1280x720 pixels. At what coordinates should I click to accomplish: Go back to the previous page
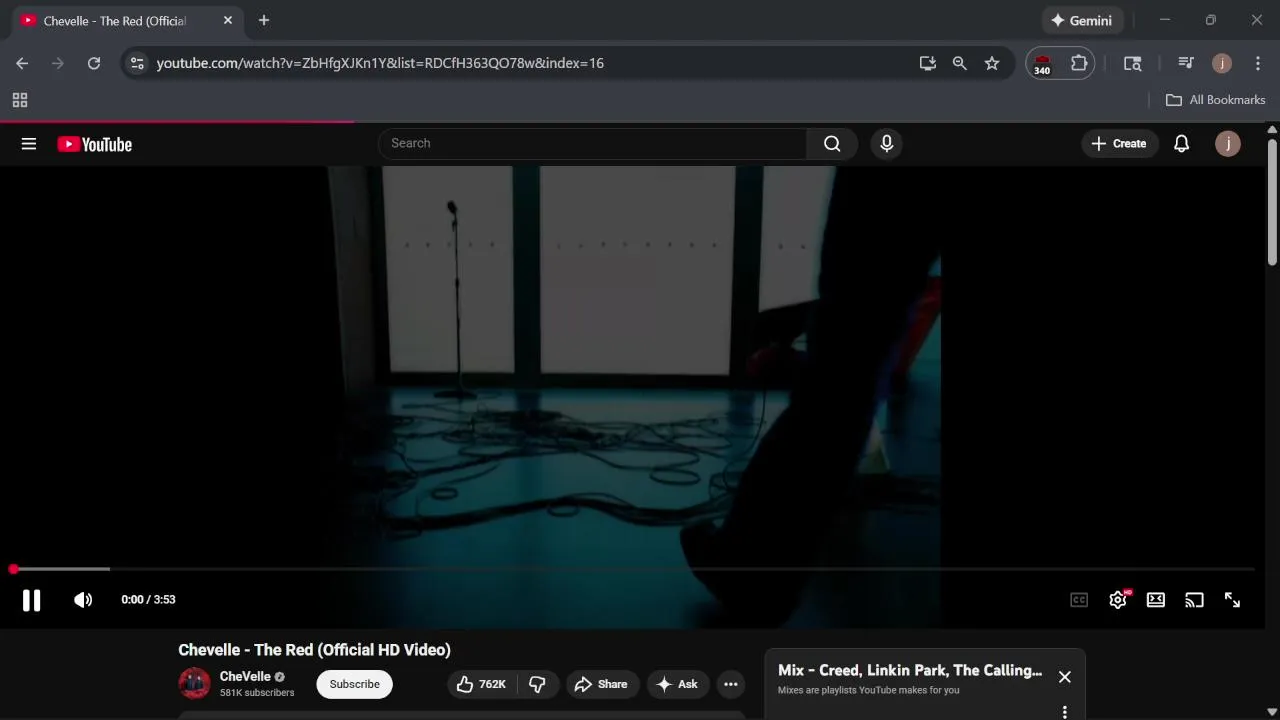[x=22, y=63]
